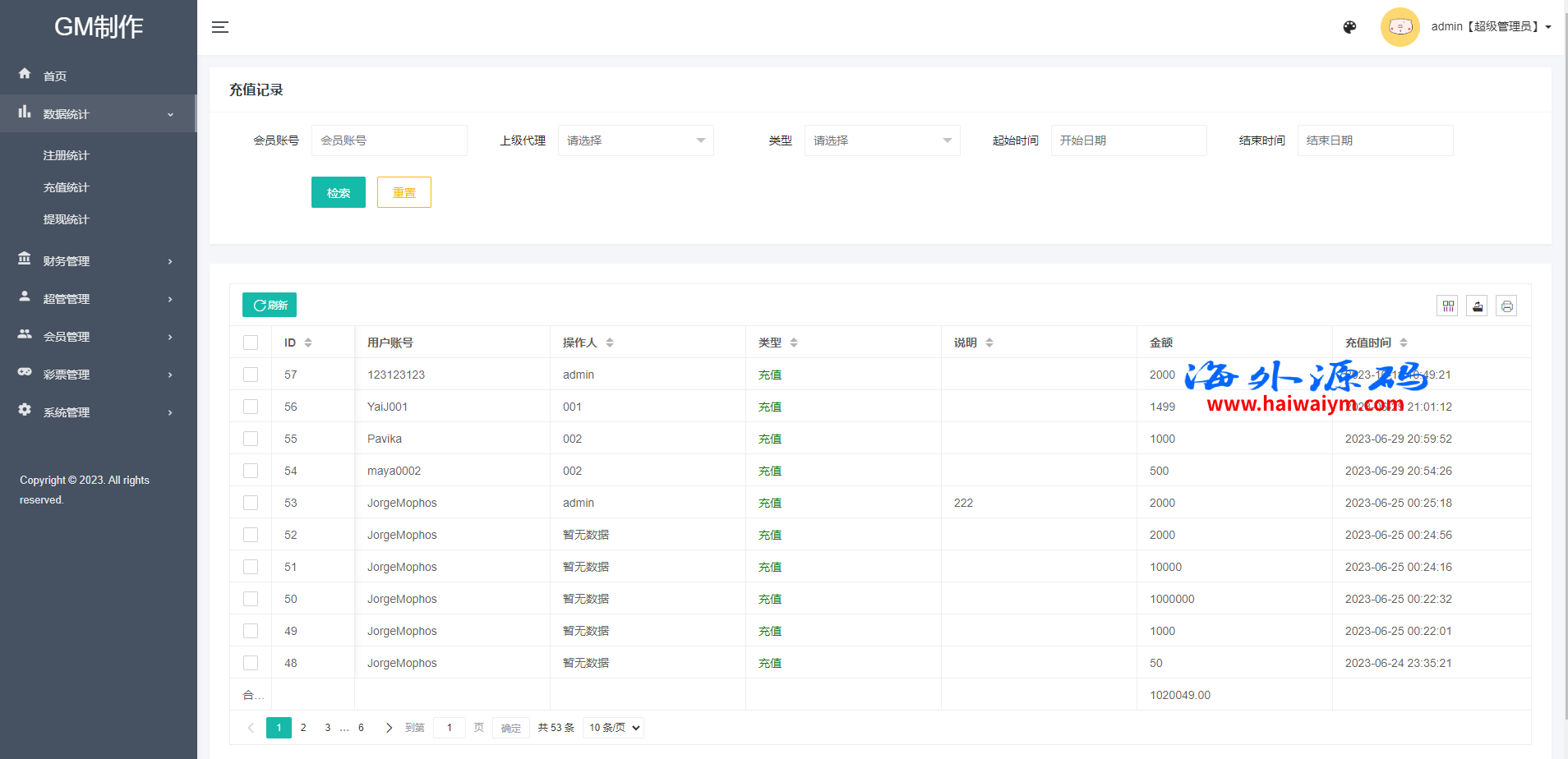The width and height of the screenshot is (1568, 759).
Task: Click the 检索 search button
Action: [x=338, y=193]
